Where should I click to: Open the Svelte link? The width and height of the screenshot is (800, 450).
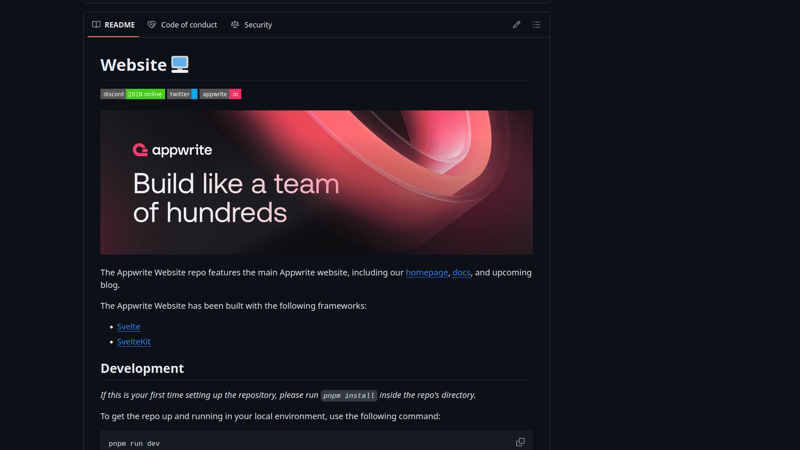coord(129,327)
